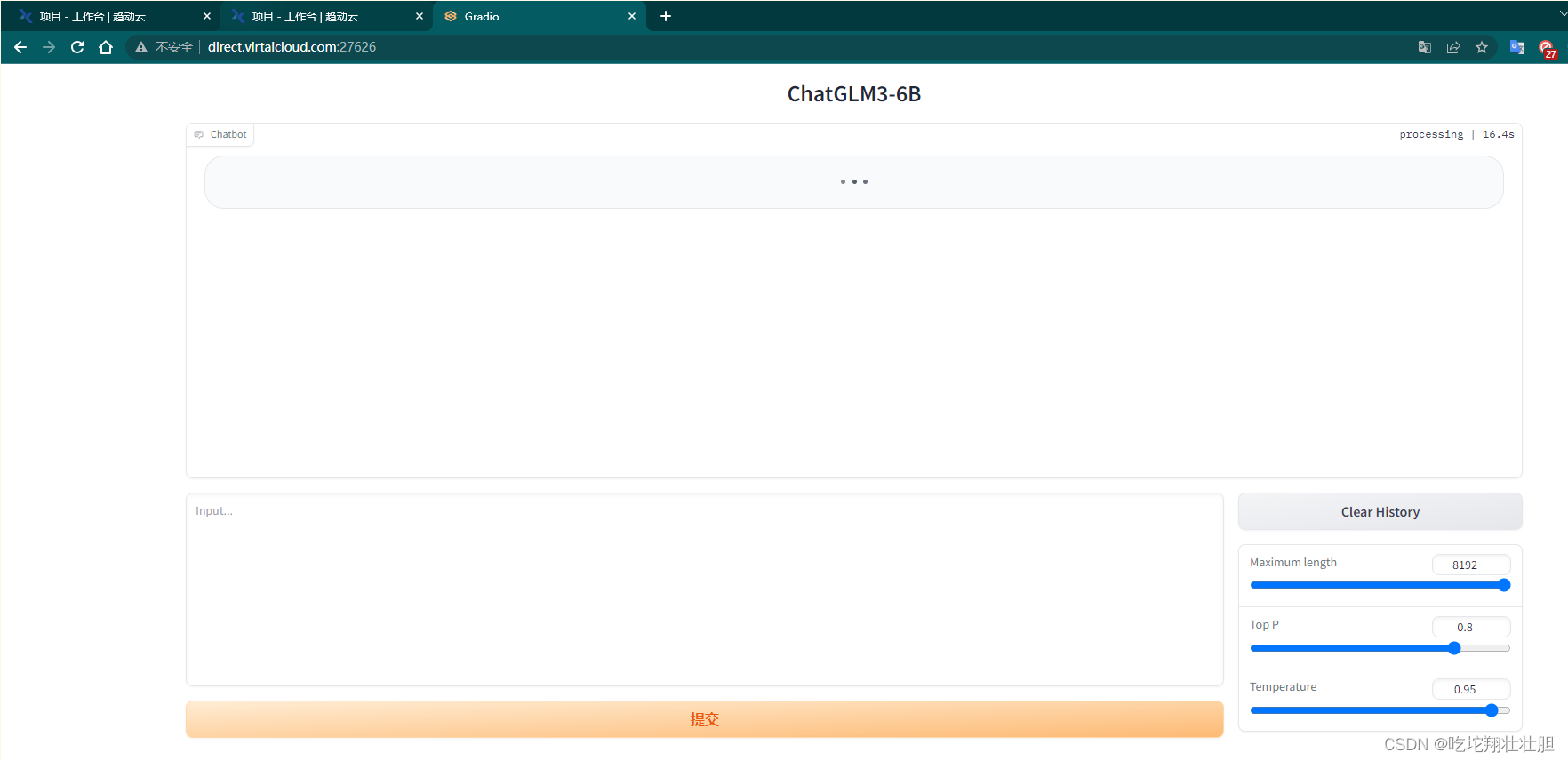Click the Chatbot label icon
This screenshot has width=1568, height=761.
point(199,134)
